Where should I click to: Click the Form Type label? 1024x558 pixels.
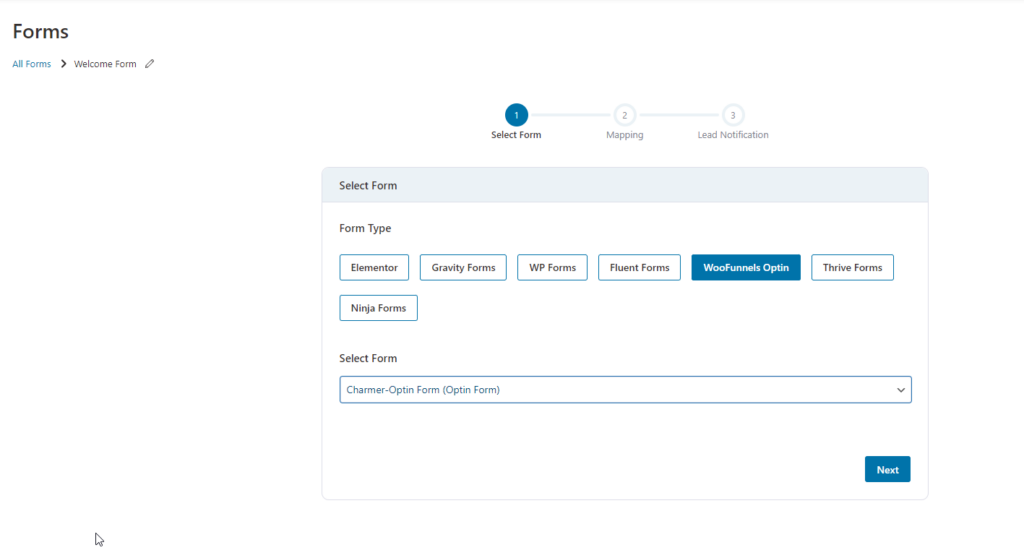[x=365, y=228]
